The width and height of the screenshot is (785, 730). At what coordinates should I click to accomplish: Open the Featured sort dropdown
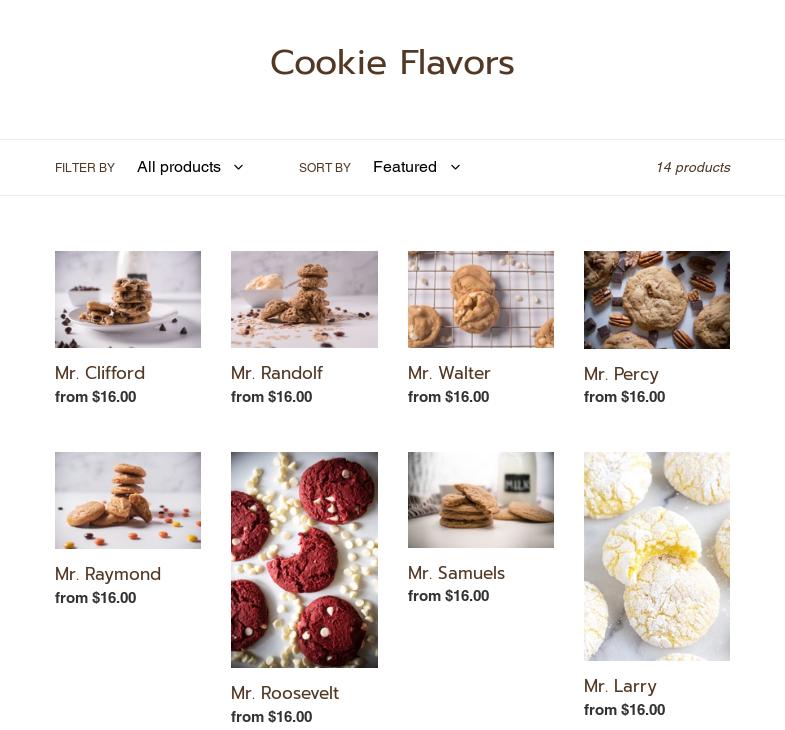pyautogui.click(x=417, y=167)
